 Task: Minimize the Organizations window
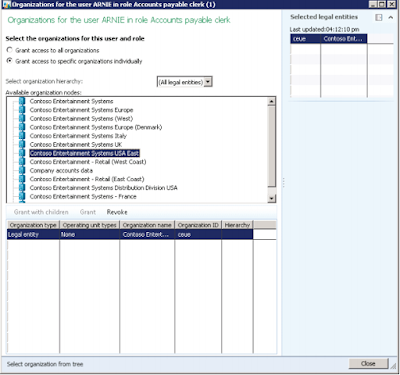click(373, 4)
